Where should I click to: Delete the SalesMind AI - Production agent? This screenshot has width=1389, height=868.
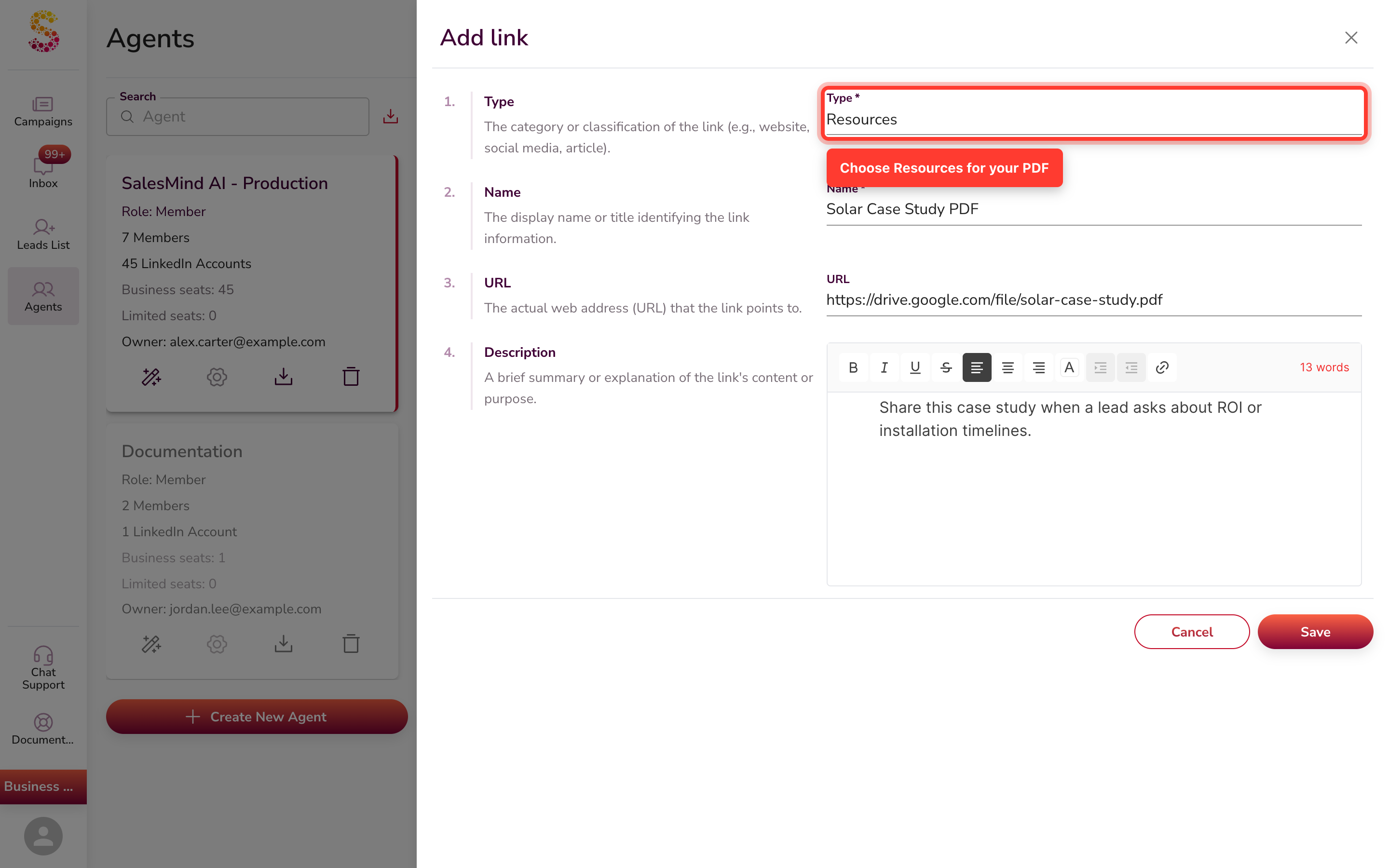click(351, 377)
